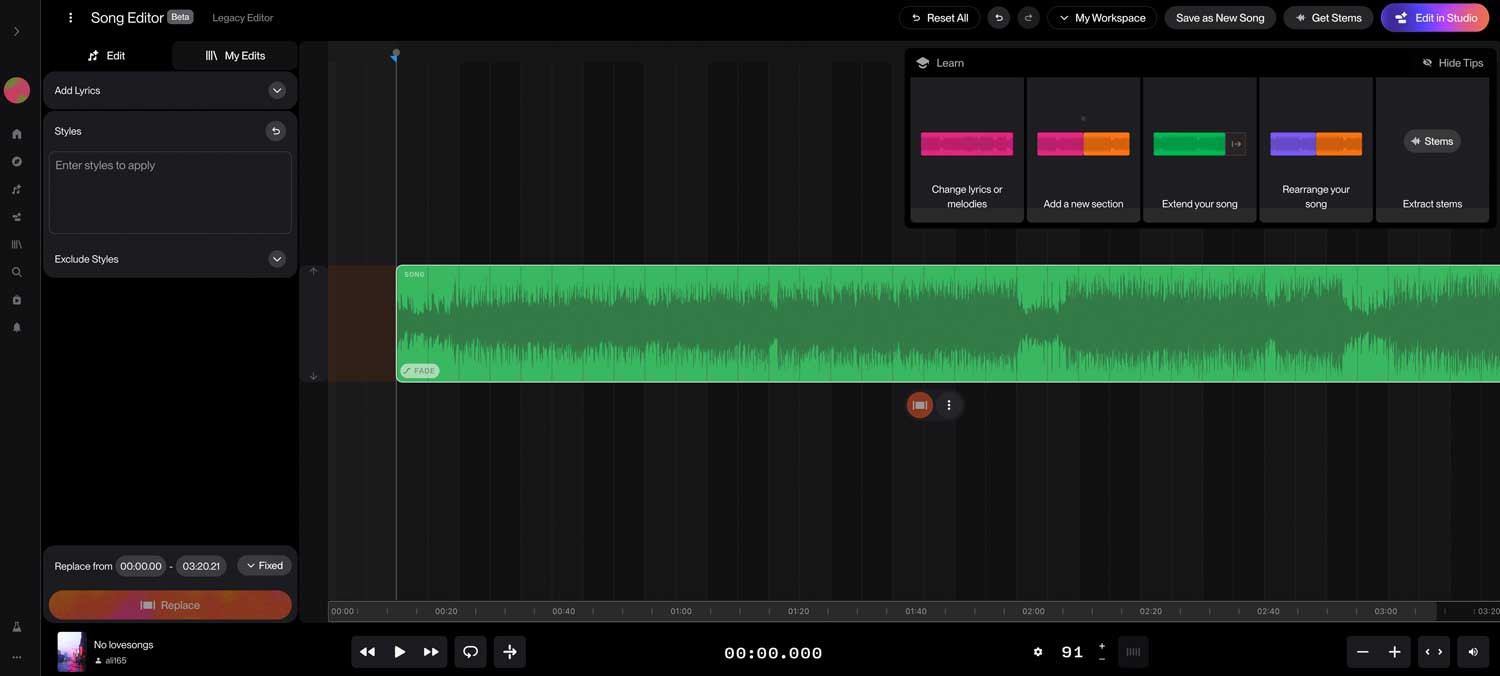Image resolution: width=1500 pixels, height=676 pixels.
Task: Toggle loop playback icon
Action: [x=470, y=652]
